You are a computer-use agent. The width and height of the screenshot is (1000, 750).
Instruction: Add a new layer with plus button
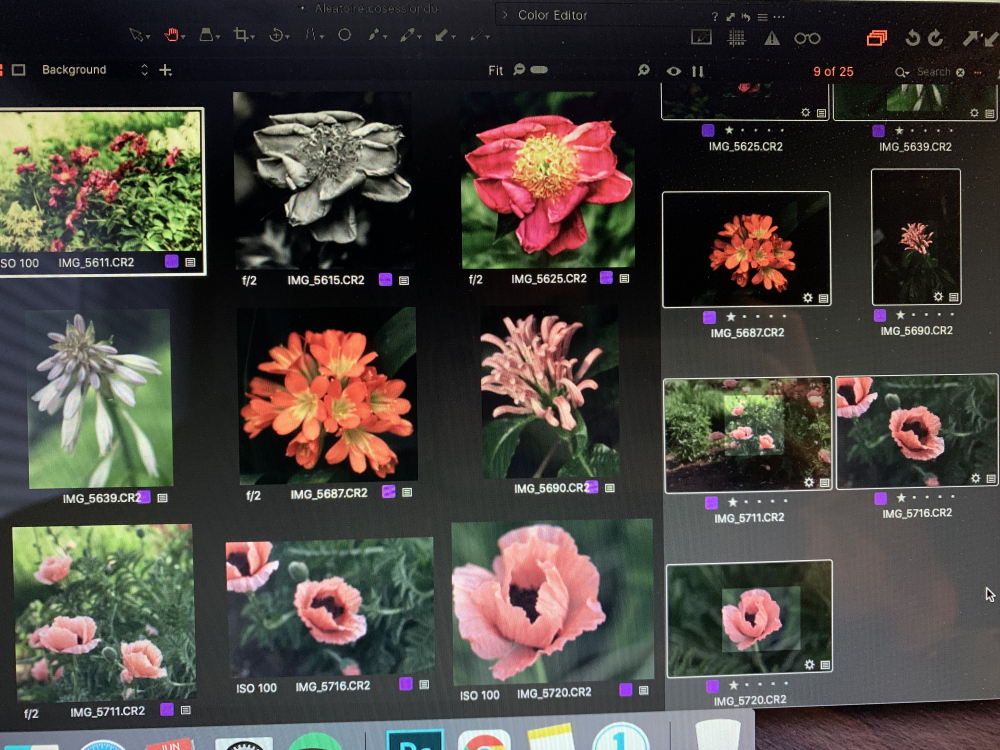click(166, 70)
